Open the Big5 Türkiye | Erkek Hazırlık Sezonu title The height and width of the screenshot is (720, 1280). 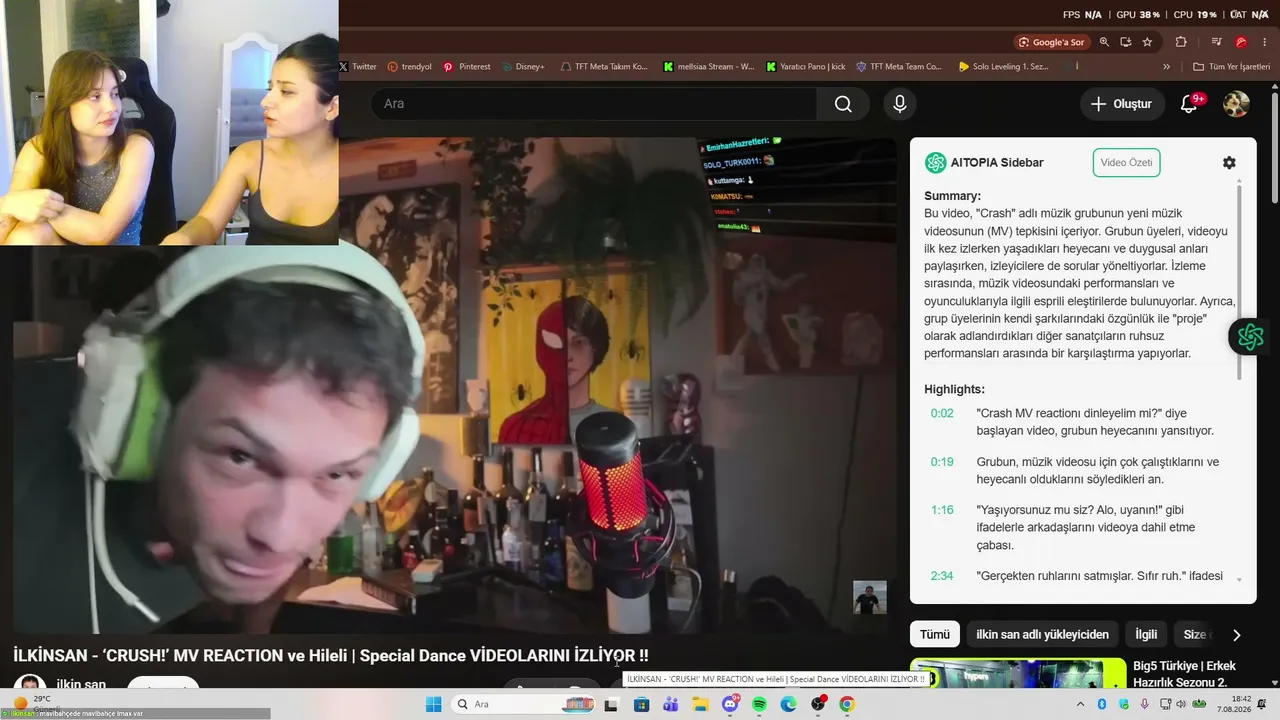point(1184,673)
